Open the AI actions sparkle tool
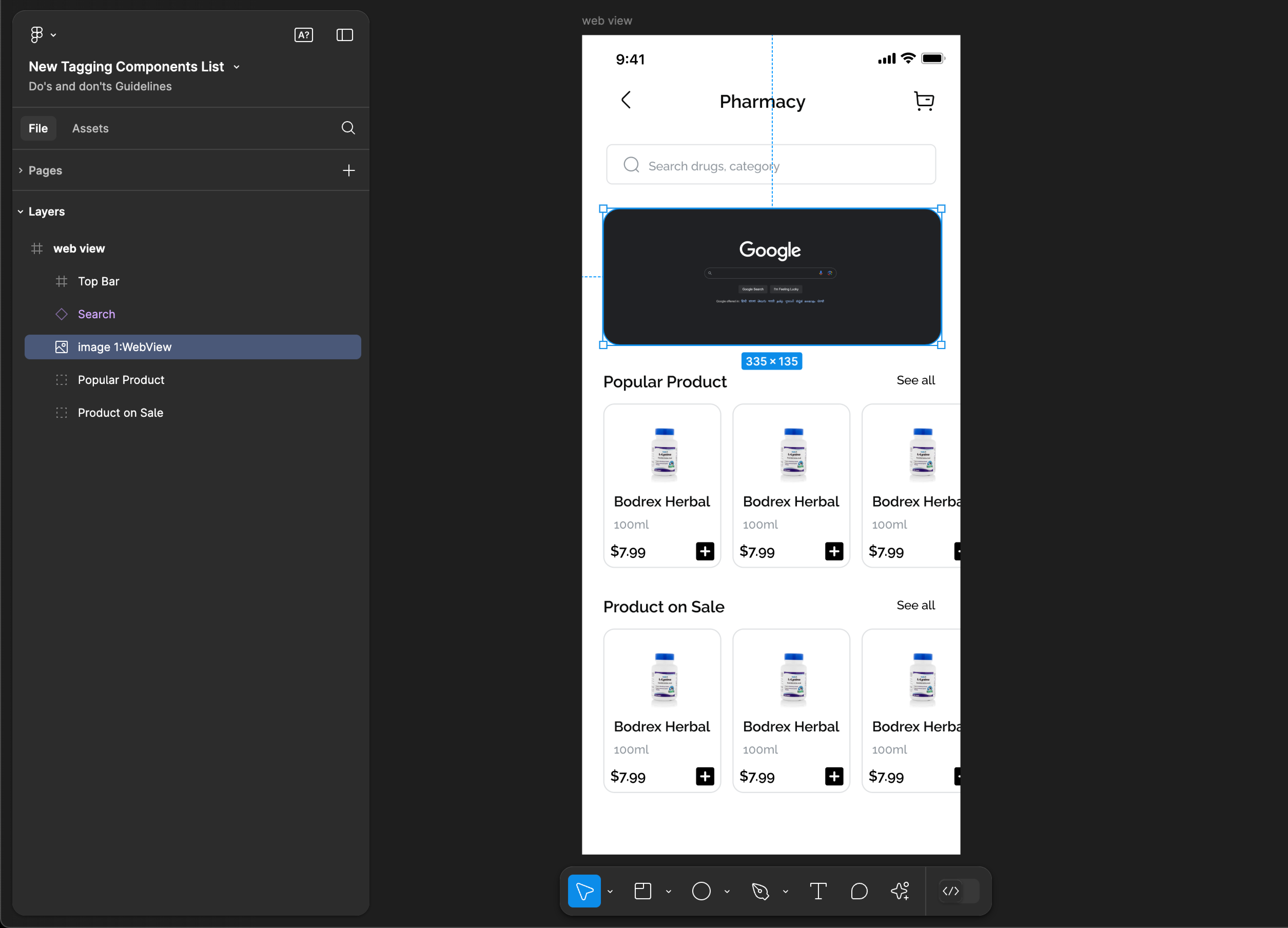The height and width of the screenshot is (928, 1288). pos(901,891)
